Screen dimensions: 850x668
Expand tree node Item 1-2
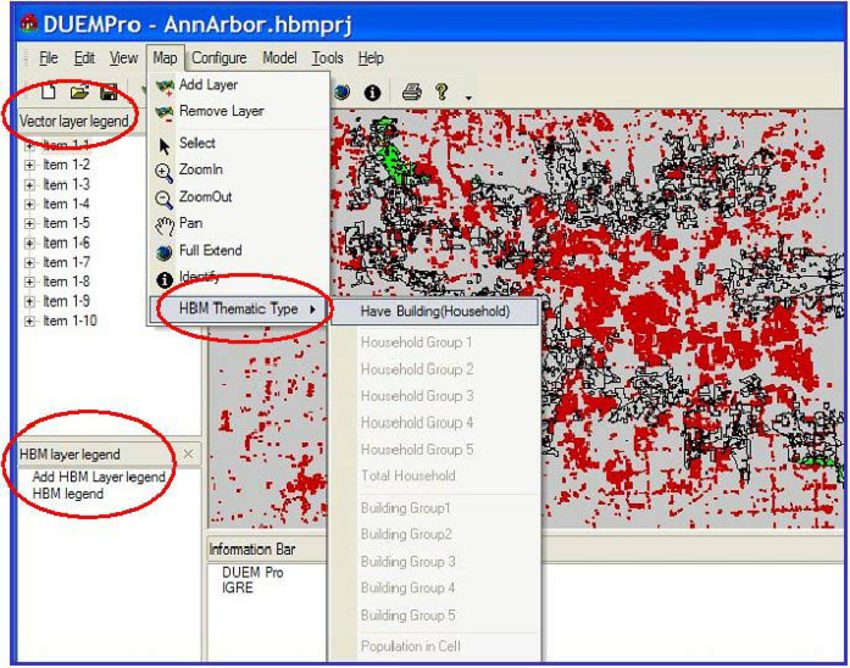coord(30,165)
